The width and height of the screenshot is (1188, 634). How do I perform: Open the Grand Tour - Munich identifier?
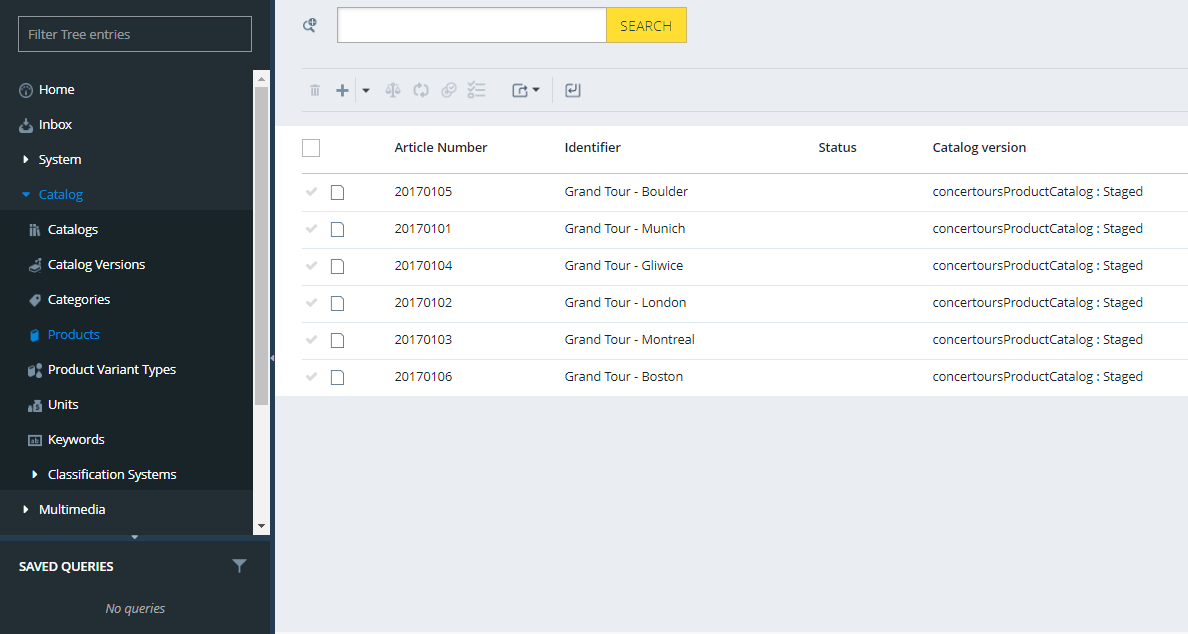click(624, 229)
